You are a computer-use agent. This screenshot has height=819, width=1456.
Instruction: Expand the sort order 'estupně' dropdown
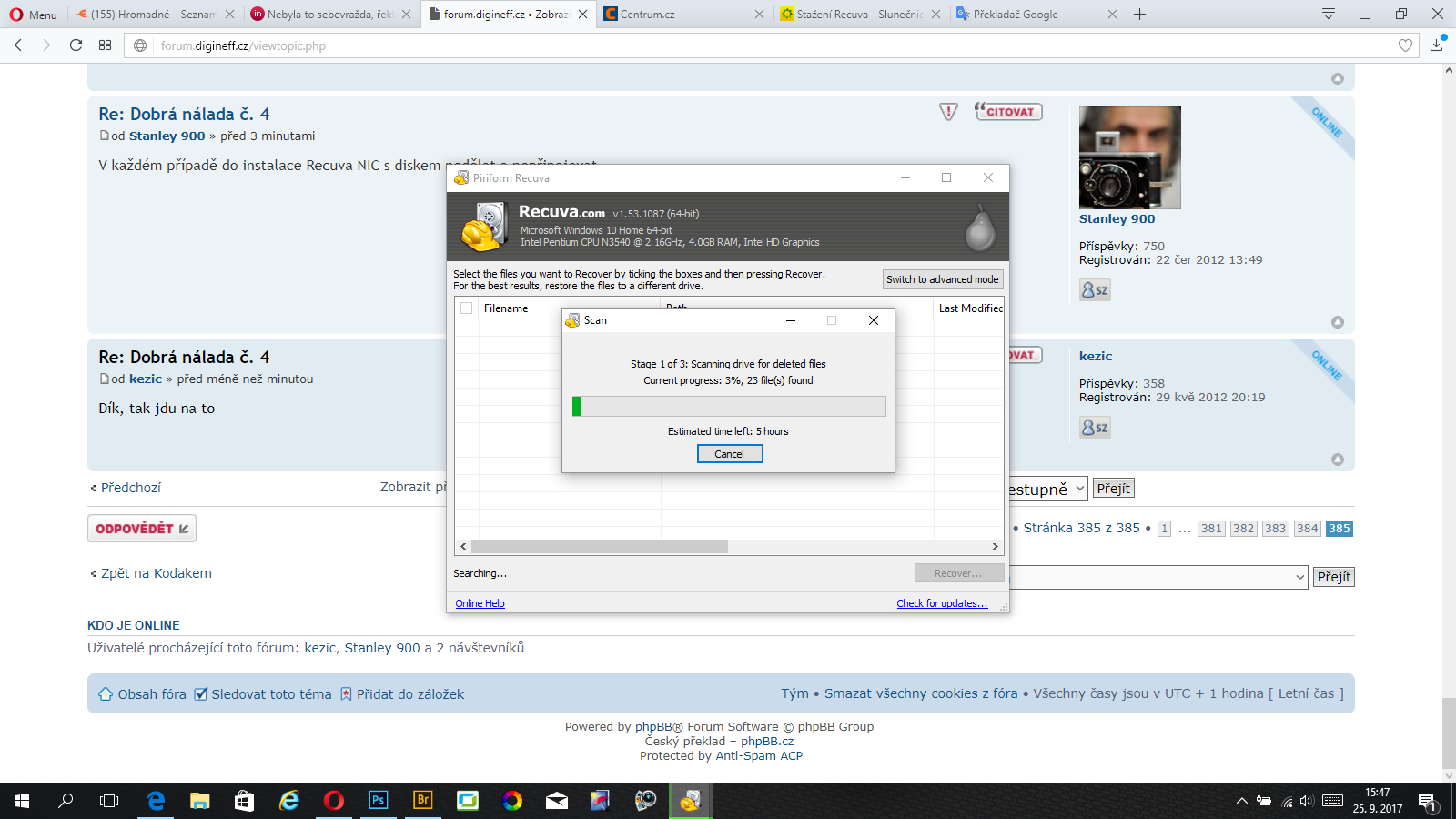tap(1046, 489)
